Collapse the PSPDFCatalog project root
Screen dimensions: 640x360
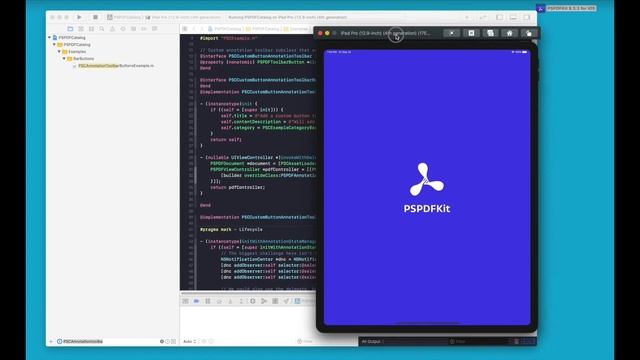(49, 38)
